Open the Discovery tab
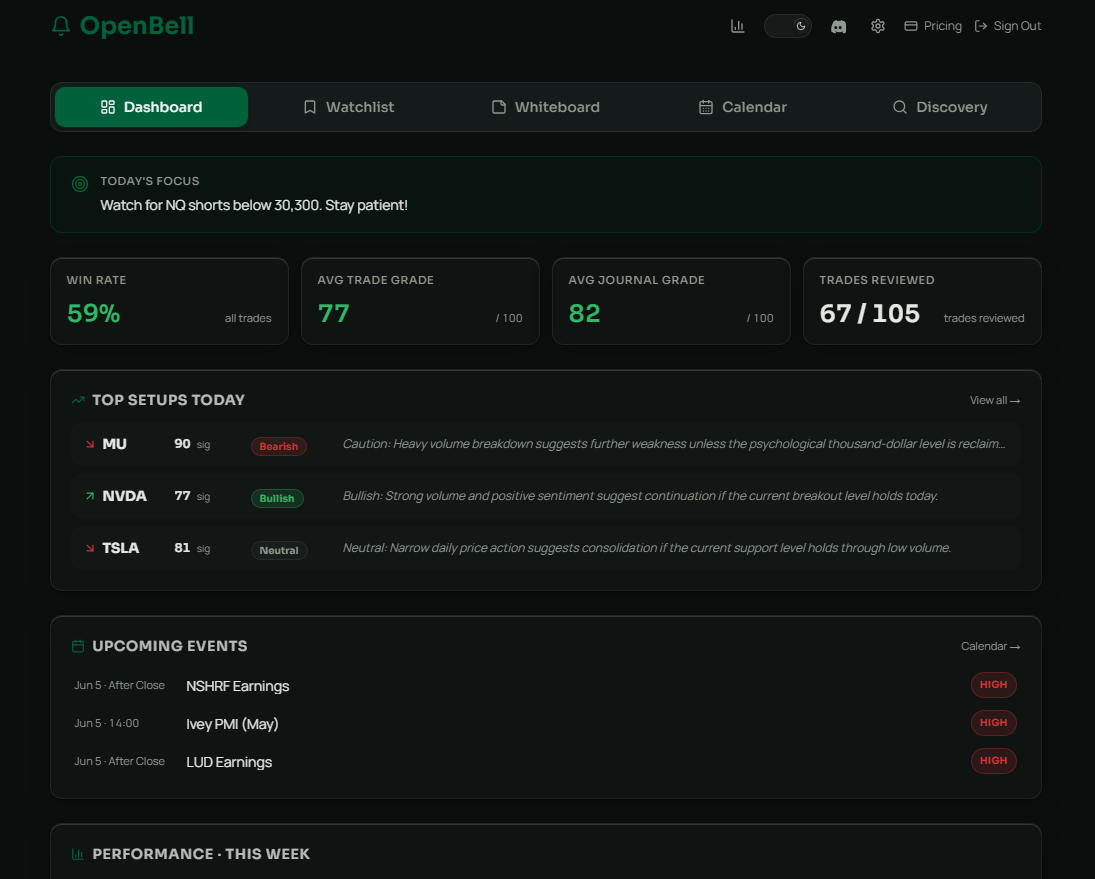Viewport: 1095px width, 879px height. point(939,107)
